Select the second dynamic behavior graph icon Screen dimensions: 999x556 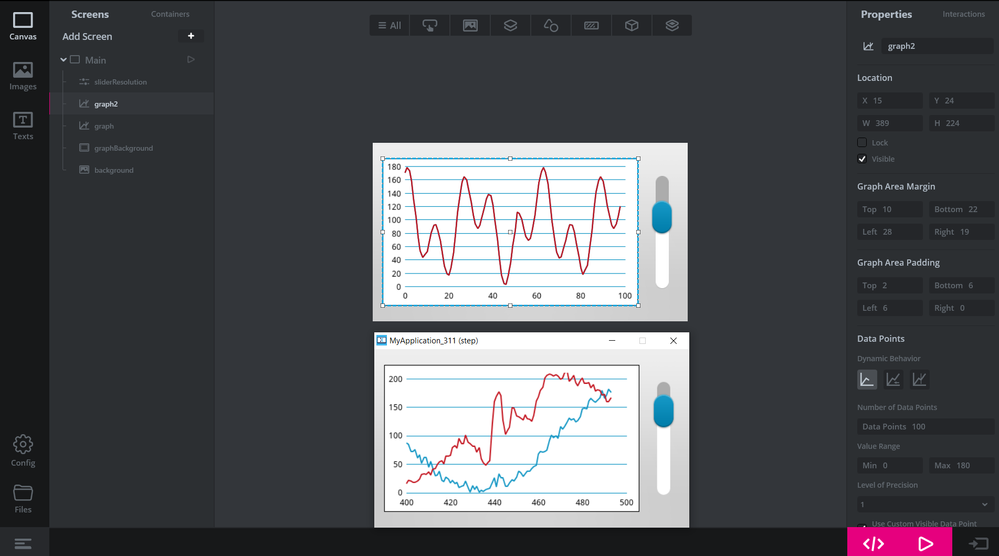[893, 380]
